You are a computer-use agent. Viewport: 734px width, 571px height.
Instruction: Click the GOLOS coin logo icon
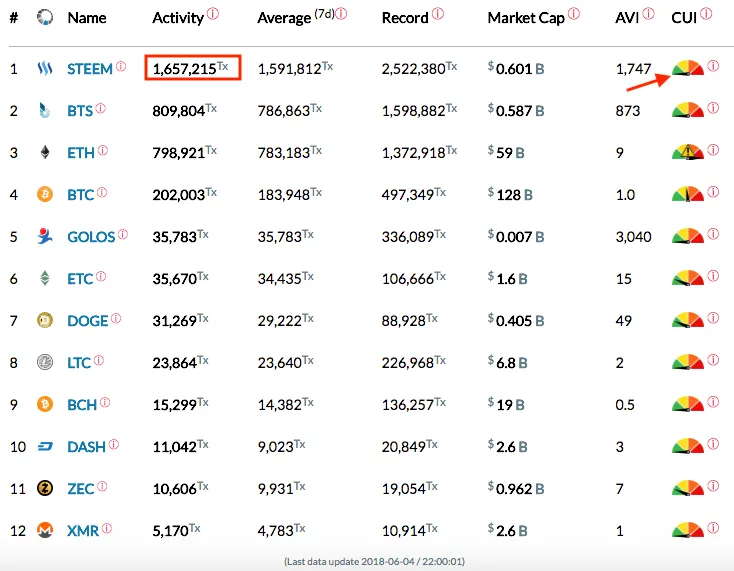pos(45,236)
